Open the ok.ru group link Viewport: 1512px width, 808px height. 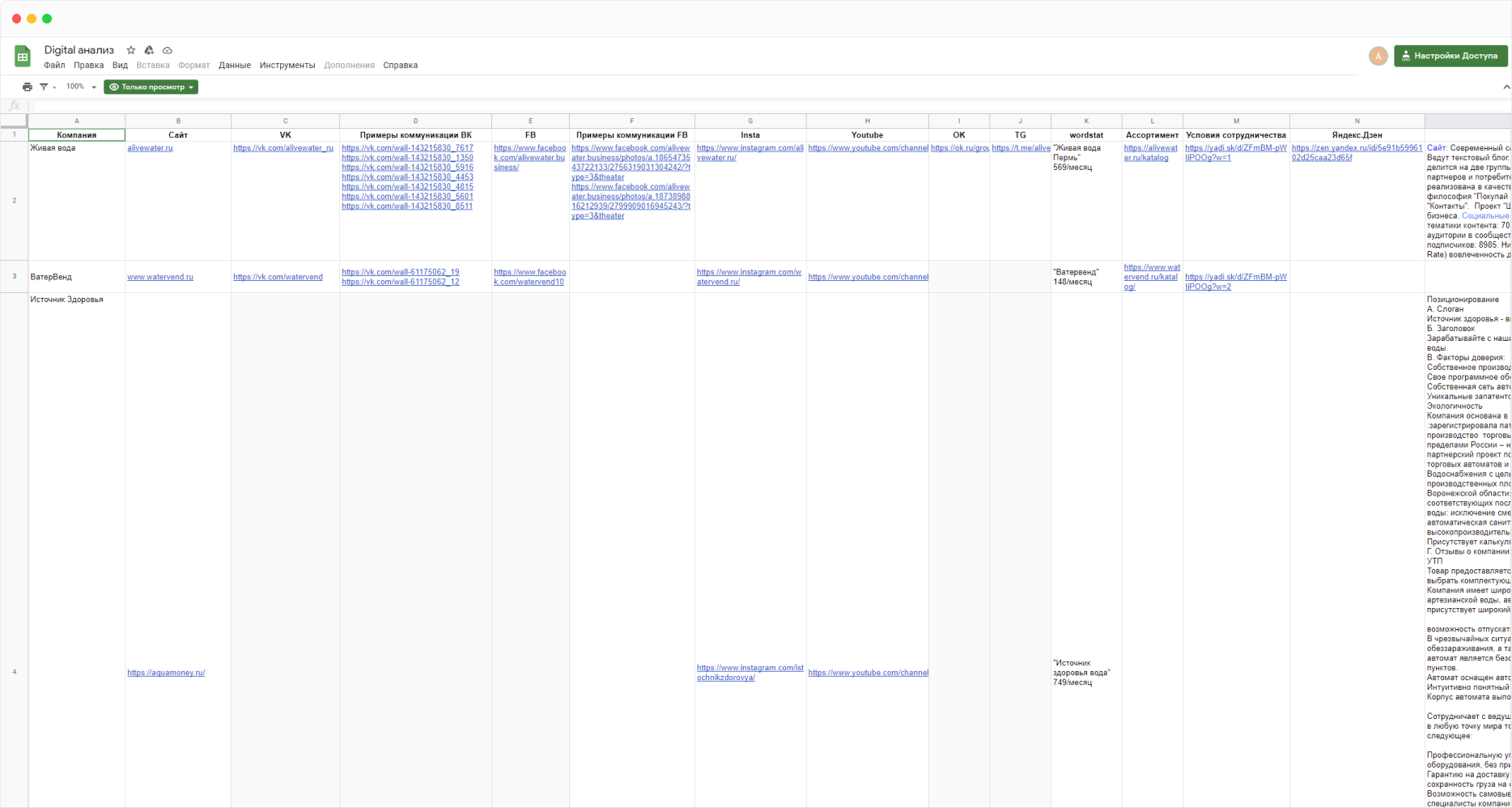tap(960, 148)
